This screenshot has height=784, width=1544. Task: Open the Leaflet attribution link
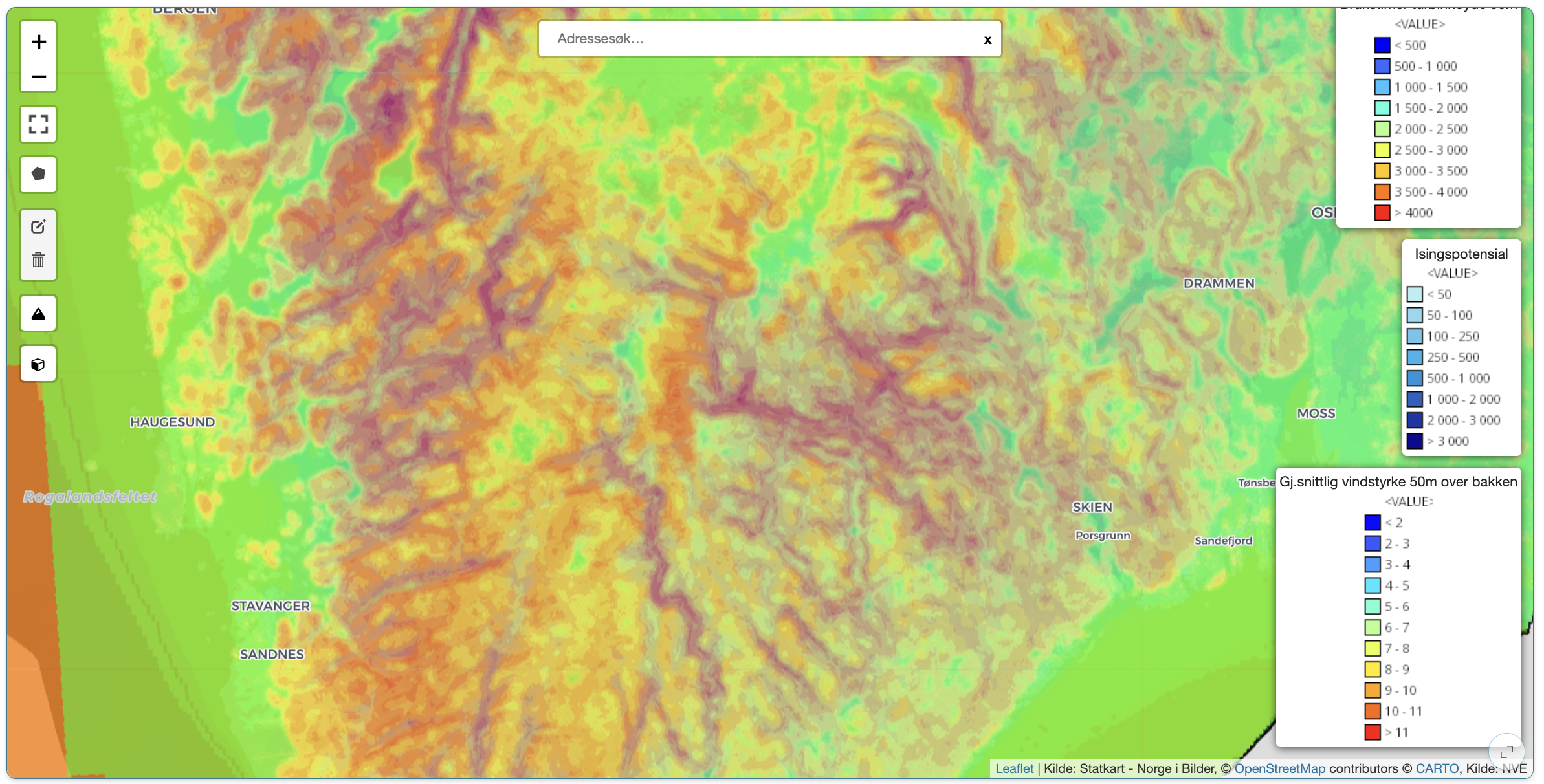point(1014,768)
